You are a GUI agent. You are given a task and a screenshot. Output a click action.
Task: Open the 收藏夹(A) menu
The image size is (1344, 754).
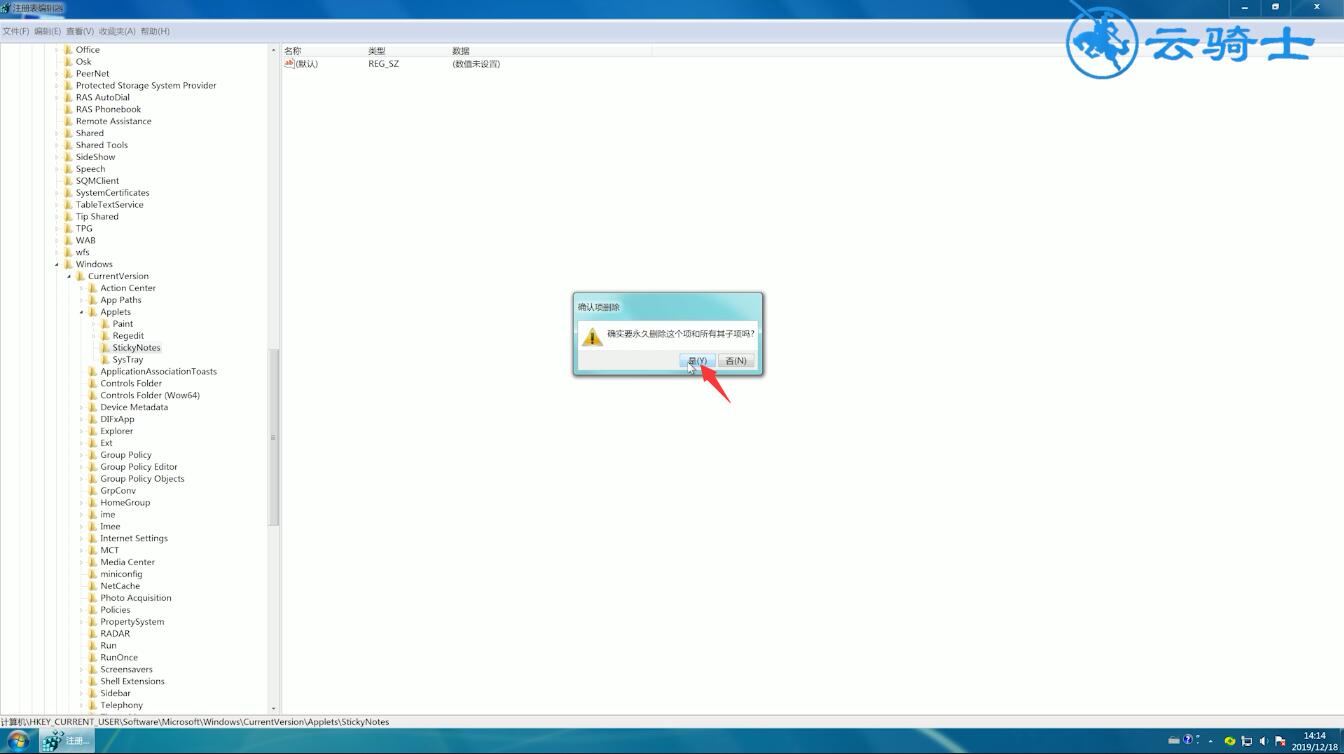point(117,31)
